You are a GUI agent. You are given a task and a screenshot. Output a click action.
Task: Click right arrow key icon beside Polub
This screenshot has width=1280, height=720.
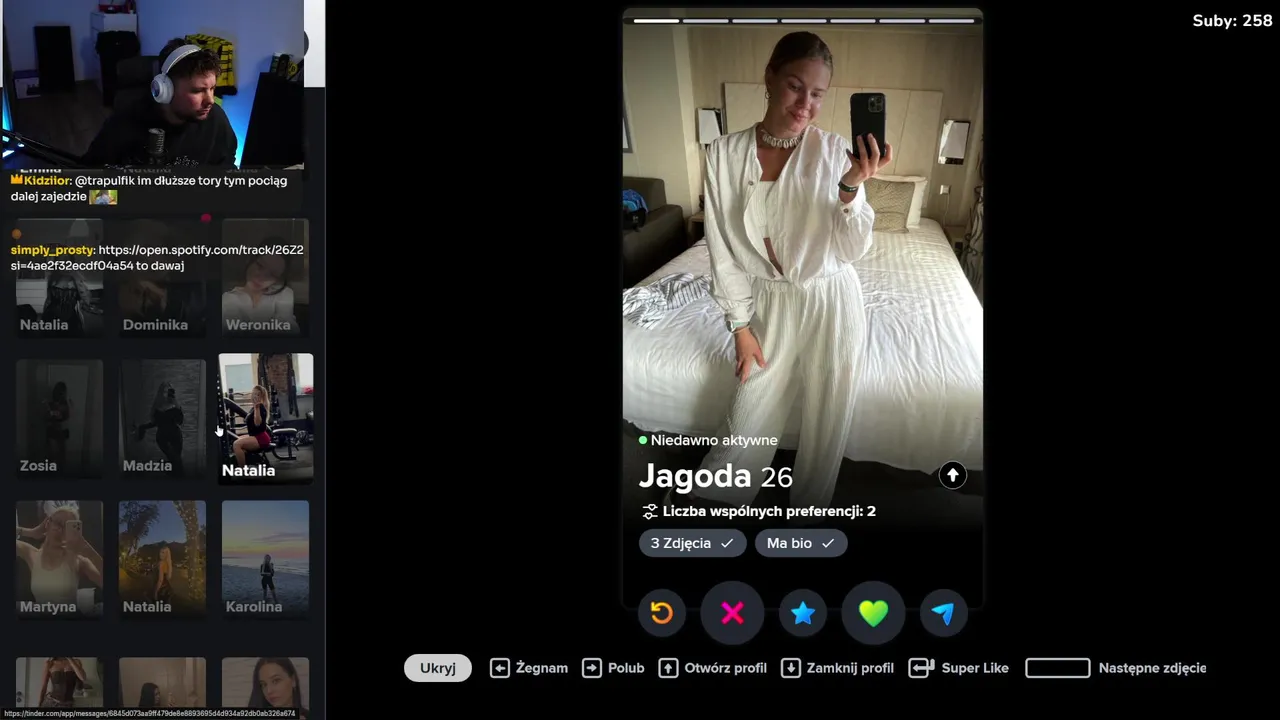(x=592, y=668)
